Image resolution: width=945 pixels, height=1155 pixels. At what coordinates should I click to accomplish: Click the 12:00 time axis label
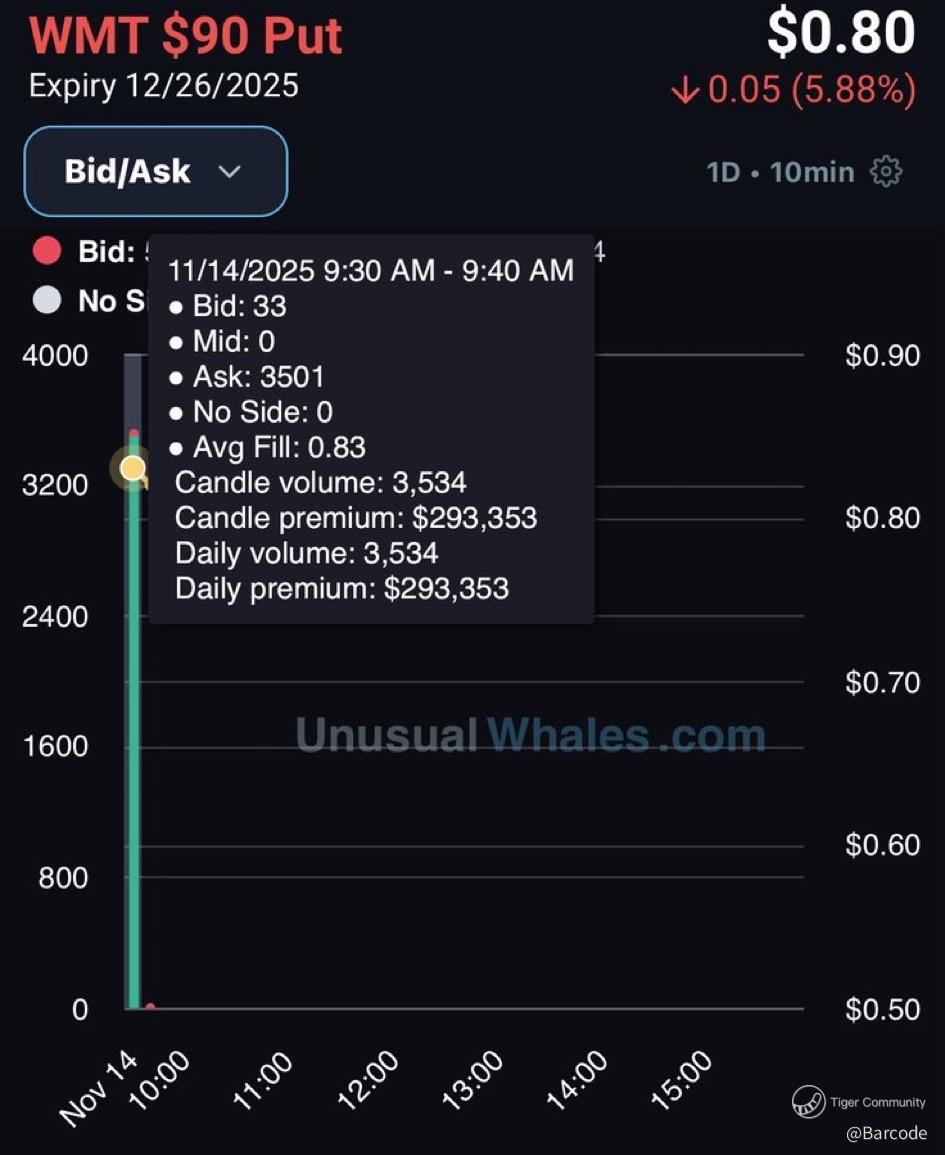point(369,1080)
